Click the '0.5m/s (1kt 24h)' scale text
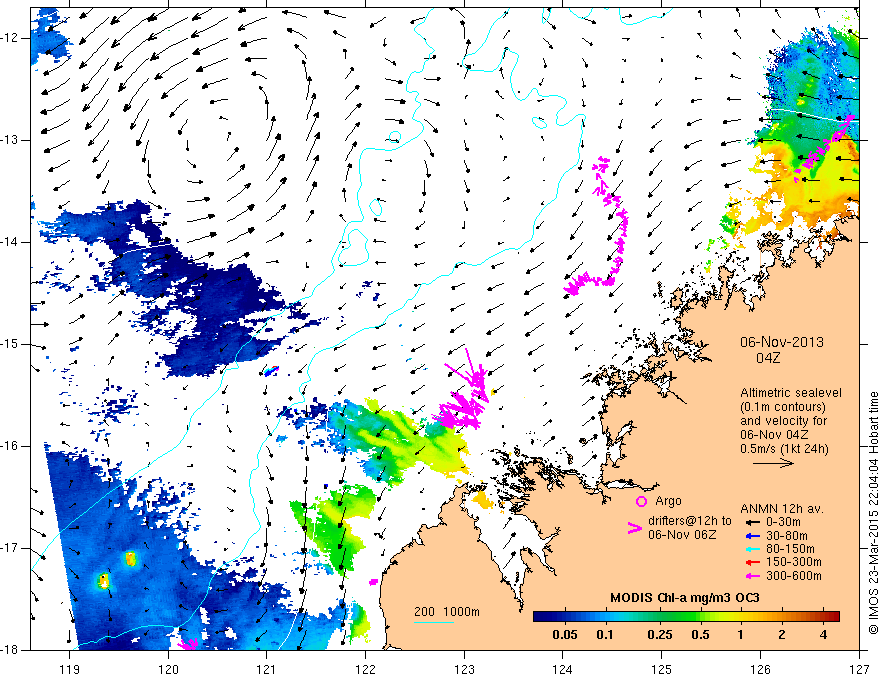This screenshot has height=680, width=880. click(x=784, y=449)
